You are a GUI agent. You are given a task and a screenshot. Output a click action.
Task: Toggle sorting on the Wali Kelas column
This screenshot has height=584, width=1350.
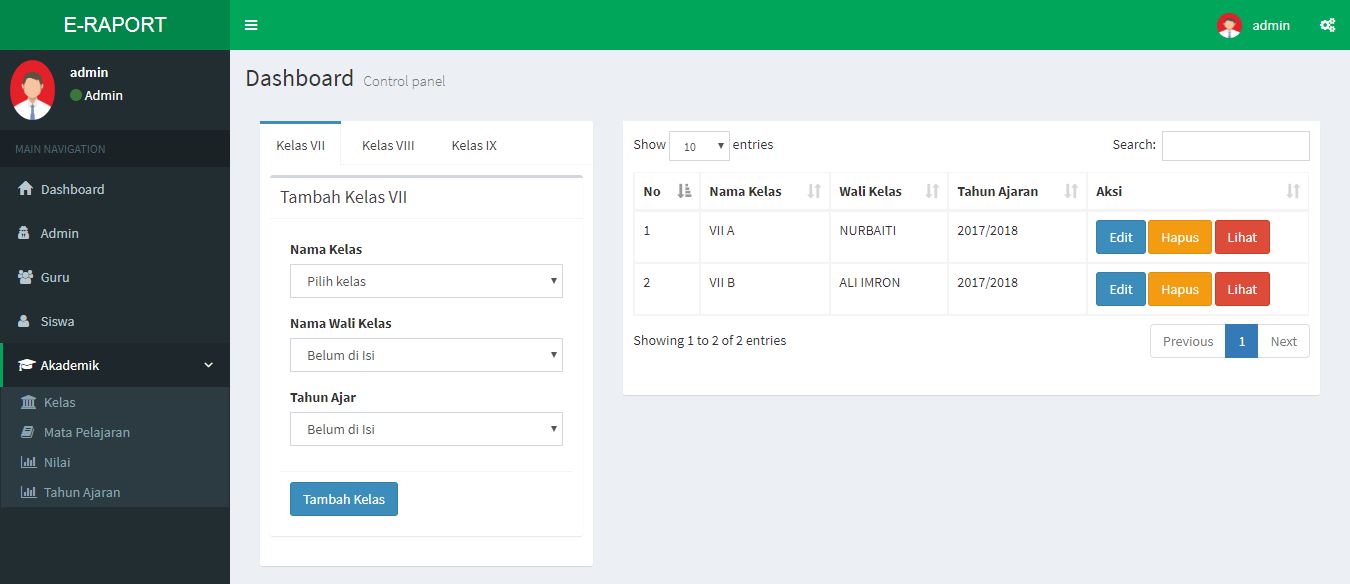tap(934, 190)
